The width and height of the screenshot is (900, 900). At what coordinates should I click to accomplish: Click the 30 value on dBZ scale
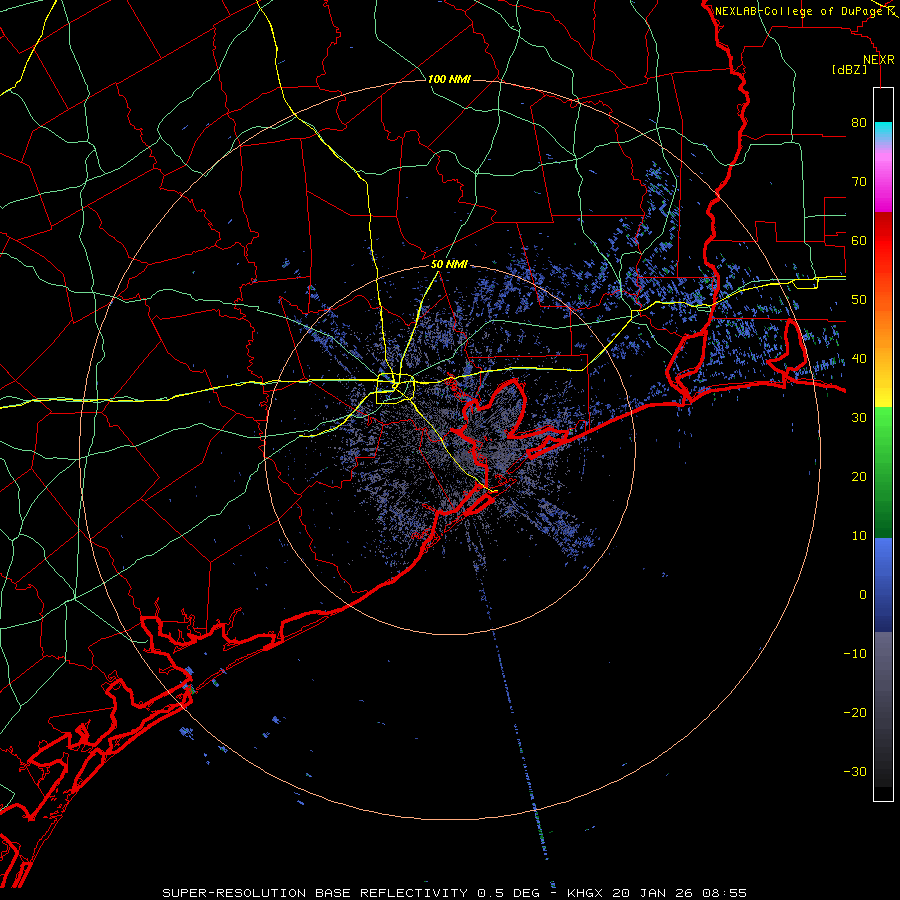[859, 418]
